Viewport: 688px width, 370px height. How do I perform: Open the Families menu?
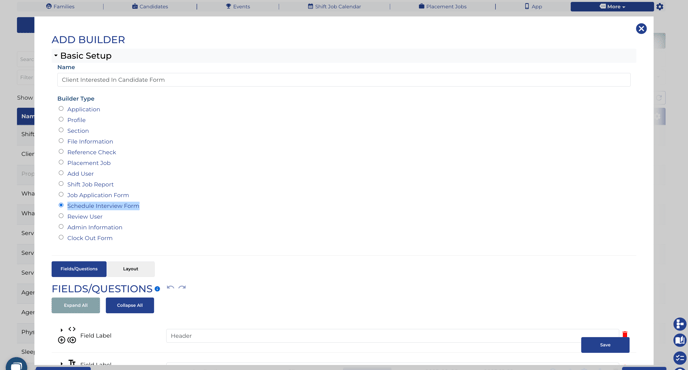60,7
